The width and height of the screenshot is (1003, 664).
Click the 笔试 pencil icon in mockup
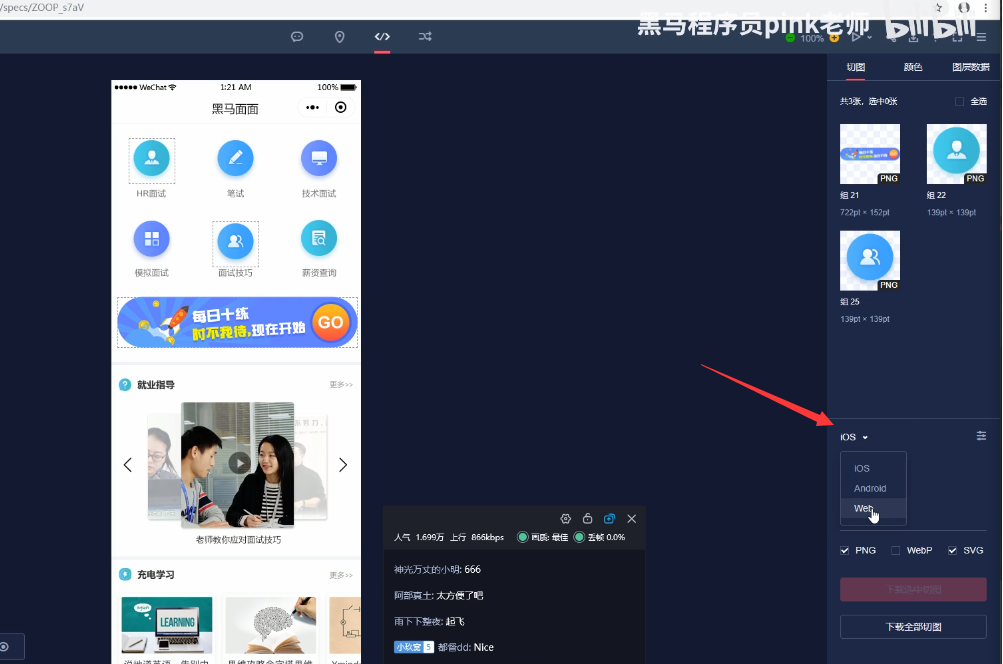tap(235, 158)
